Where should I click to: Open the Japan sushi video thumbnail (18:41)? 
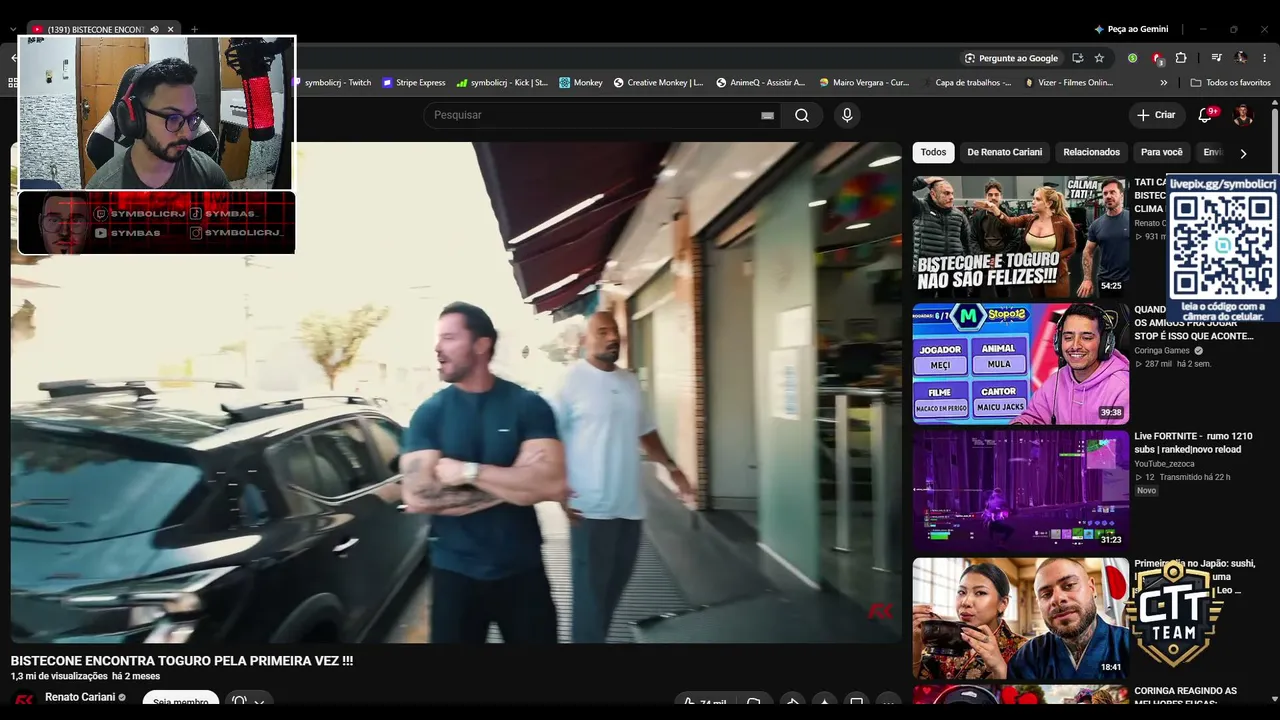click(1020, 618)
